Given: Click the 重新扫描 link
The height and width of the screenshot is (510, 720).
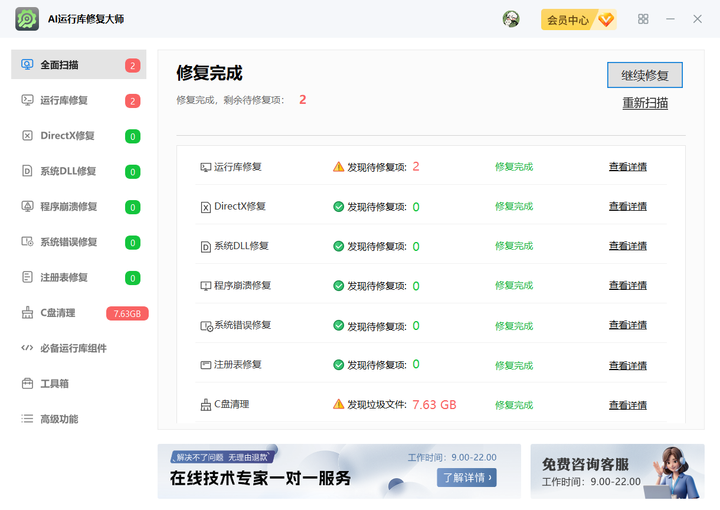Looking at the screenshot, I should click(645, 103).
